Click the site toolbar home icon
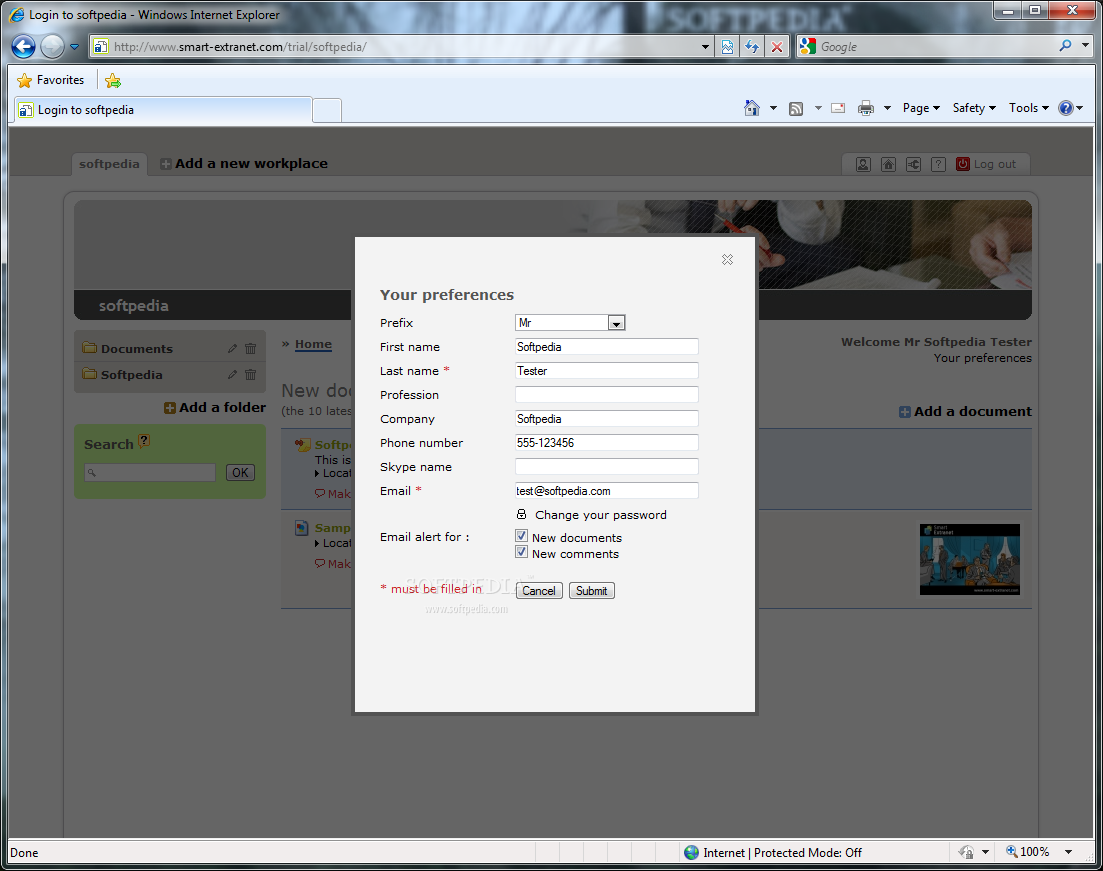1103x871 pixels. (888, 165)
